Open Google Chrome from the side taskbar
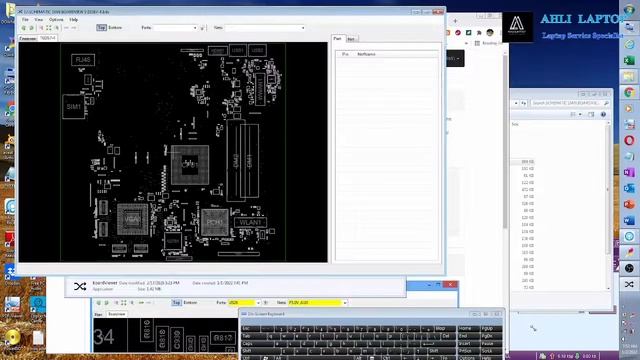 [629, 93]
